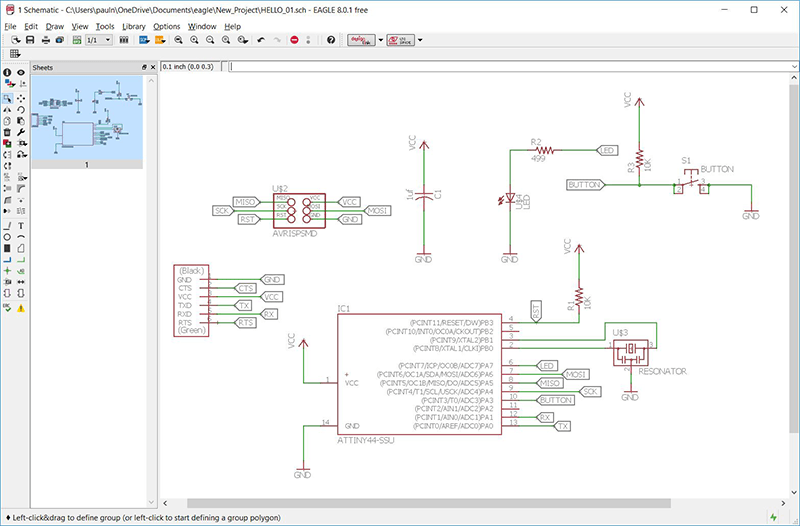Viewport: 800px width, 526px height.
Task: Expand the PCB Service dropdown arrow
Action: [419, 40]
